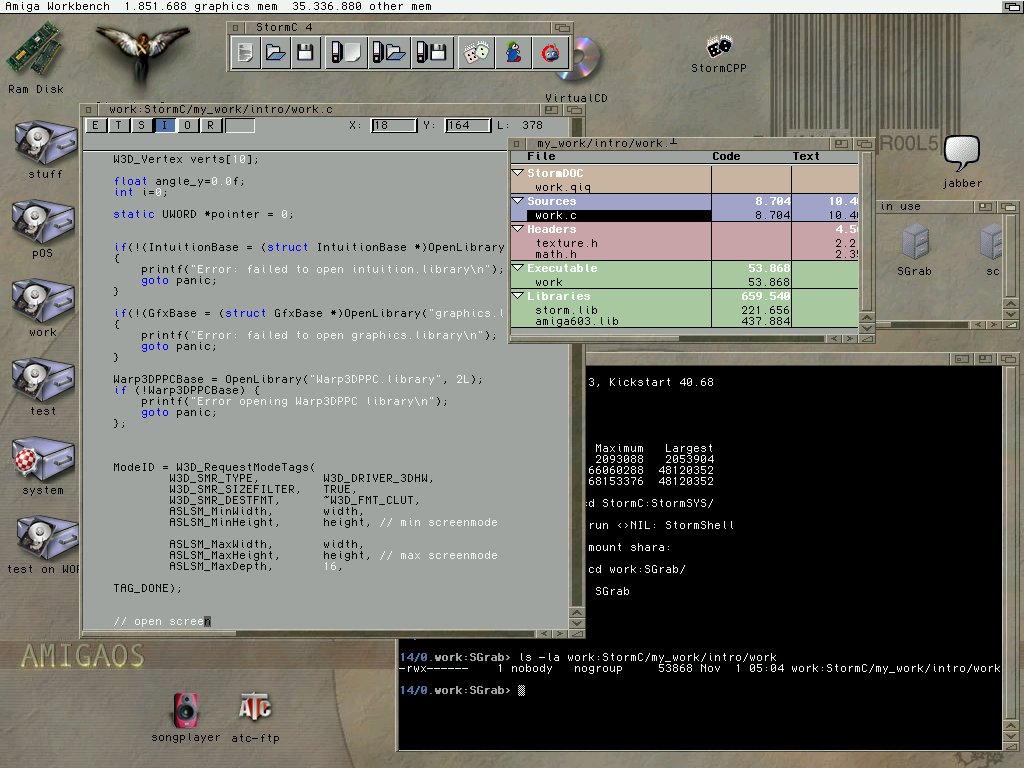Click the editor's scroll down arrow
Screen dimensions: 1024x768
tap(577, 624)
